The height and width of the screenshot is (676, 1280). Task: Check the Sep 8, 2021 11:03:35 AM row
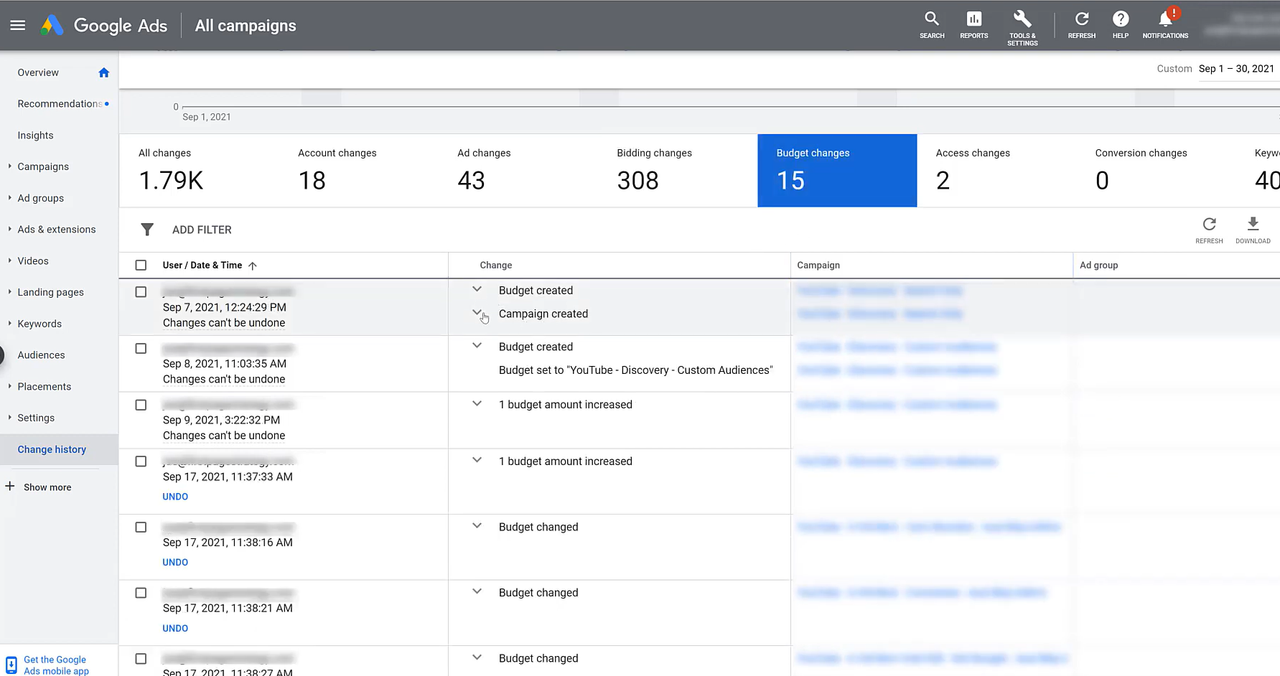[x=141, y=348]
